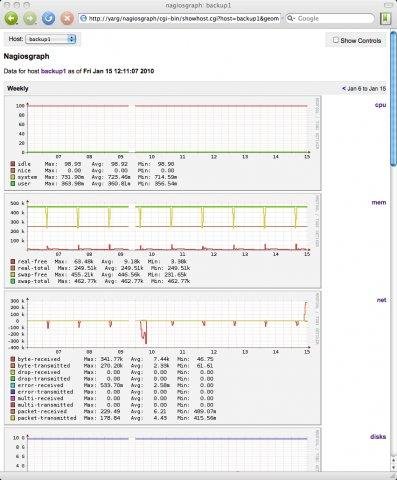397x480 pixels.
Task: Click the cpu weekly graph image
Action: pos(163,143)
